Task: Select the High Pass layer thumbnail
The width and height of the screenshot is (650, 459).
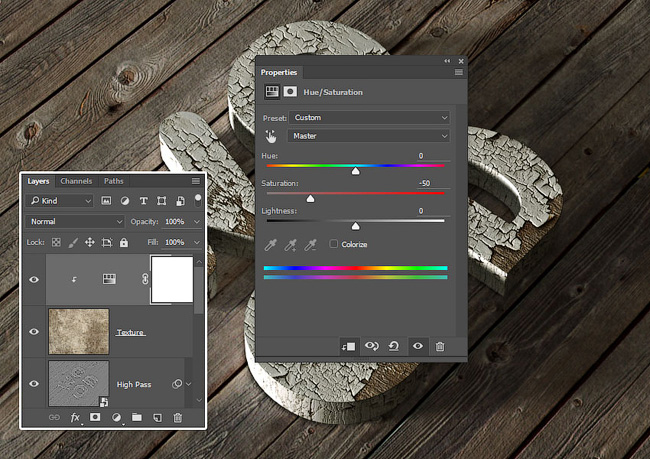Action: 79,384
